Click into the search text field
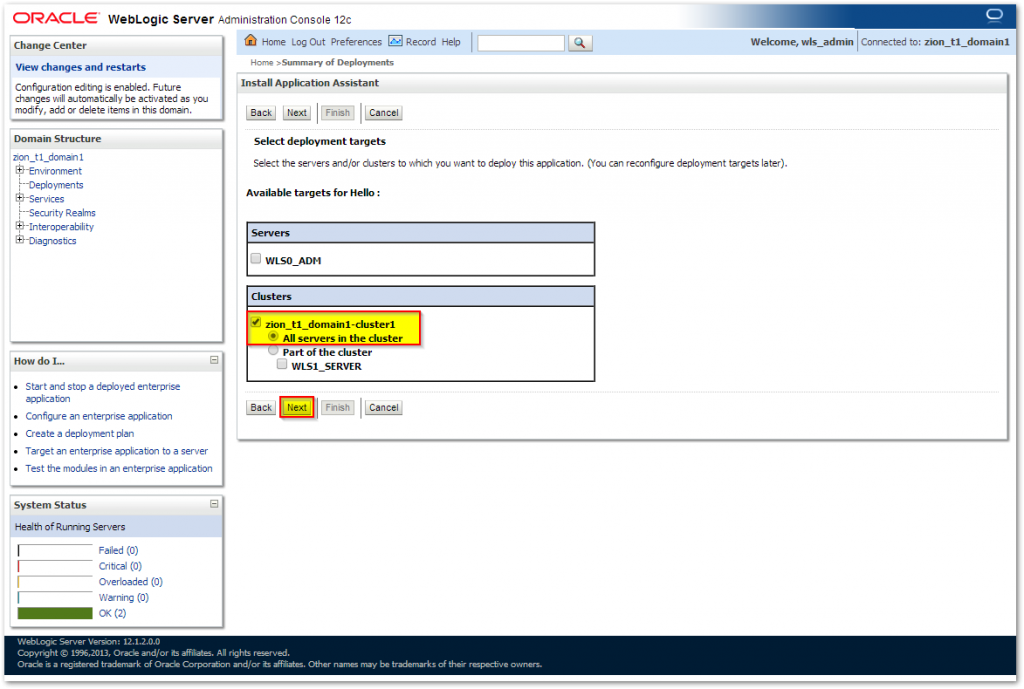 [x=521, y=43]
